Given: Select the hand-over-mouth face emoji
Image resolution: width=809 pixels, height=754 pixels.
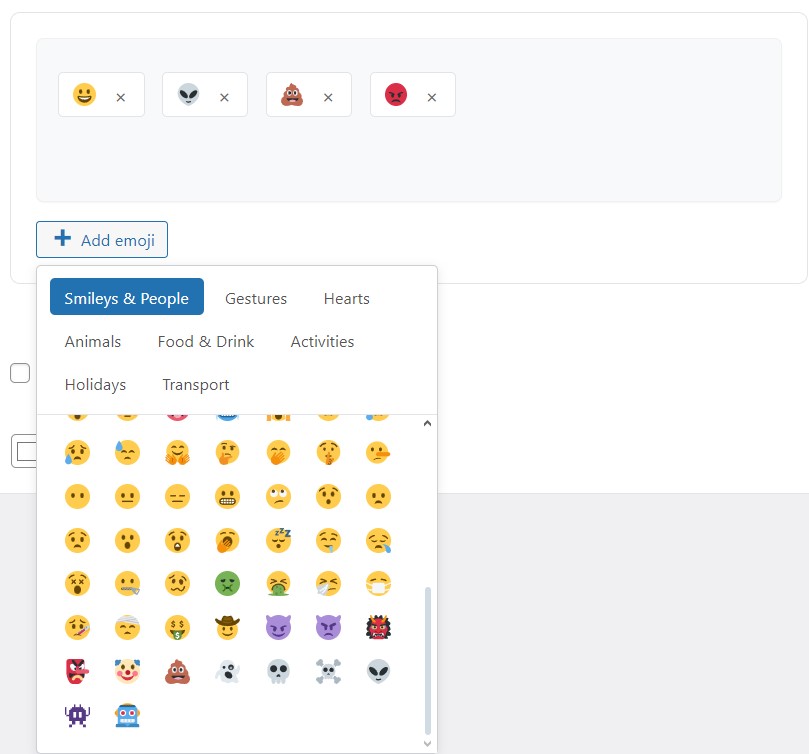Looking at the screenshot, I should point(278,453).
